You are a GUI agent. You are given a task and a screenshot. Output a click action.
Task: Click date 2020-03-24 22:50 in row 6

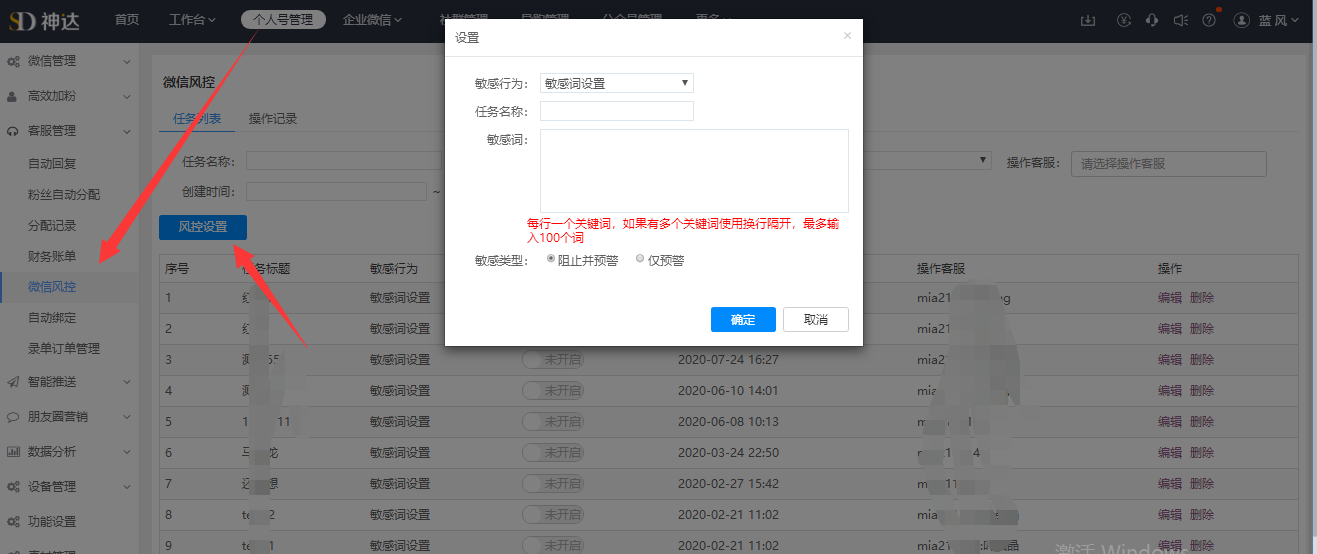coord(728,452)
